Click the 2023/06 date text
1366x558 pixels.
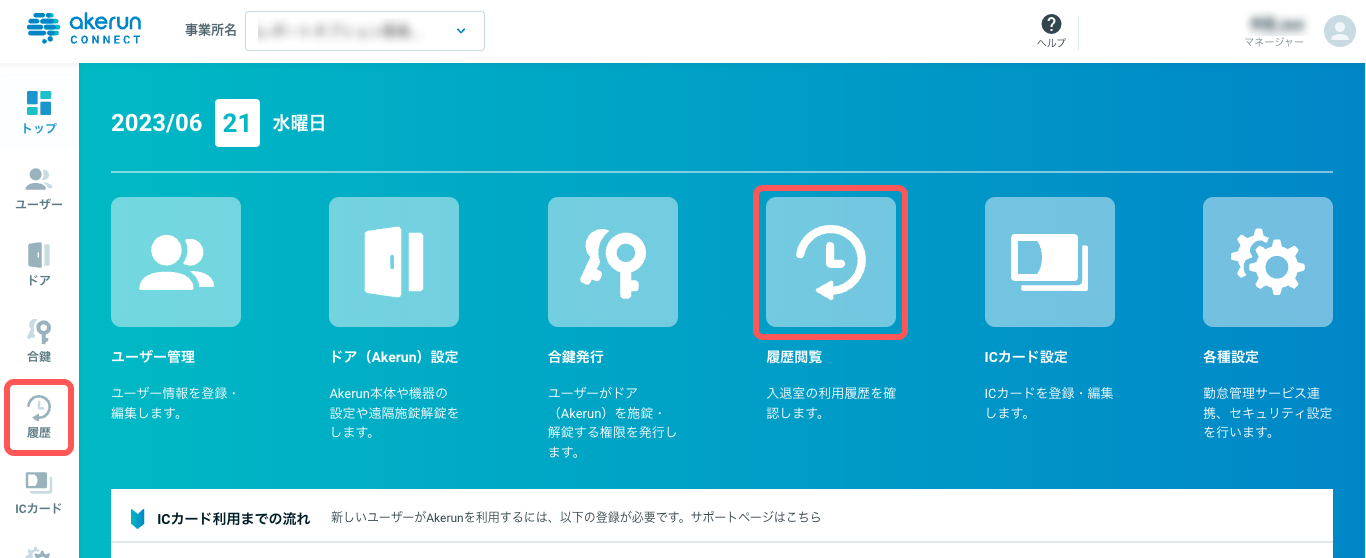[x=157, y=123]
